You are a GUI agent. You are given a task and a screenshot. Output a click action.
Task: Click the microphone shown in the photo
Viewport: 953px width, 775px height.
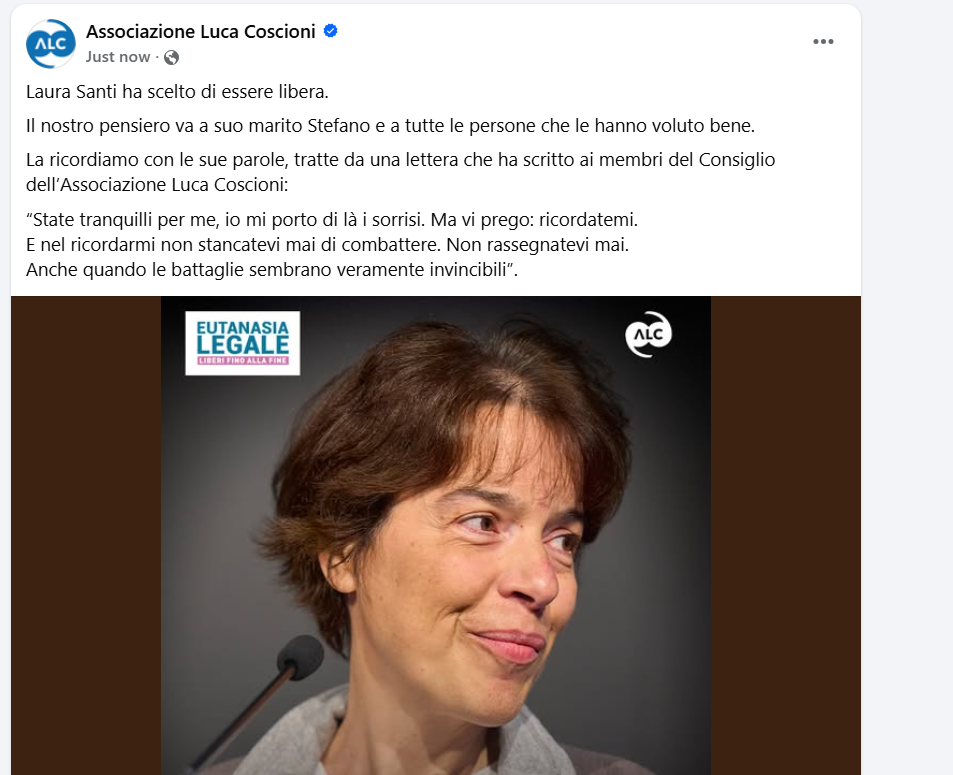pos(299,659)
